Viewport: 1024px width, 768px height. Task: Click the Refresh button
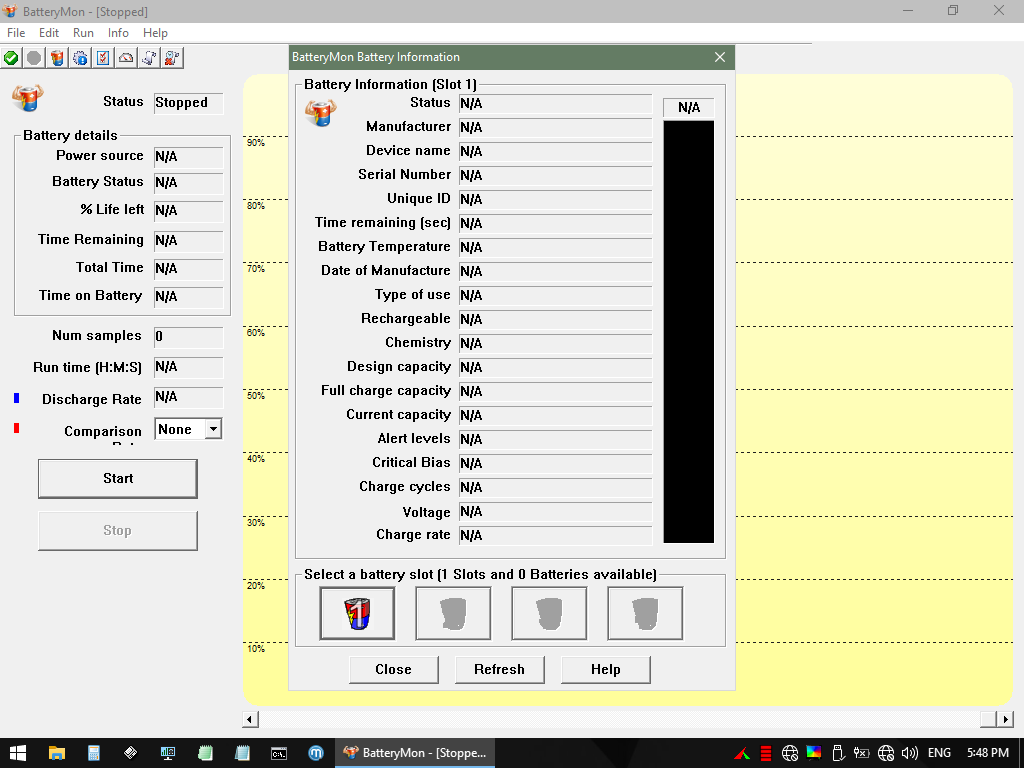coord(500,670)
